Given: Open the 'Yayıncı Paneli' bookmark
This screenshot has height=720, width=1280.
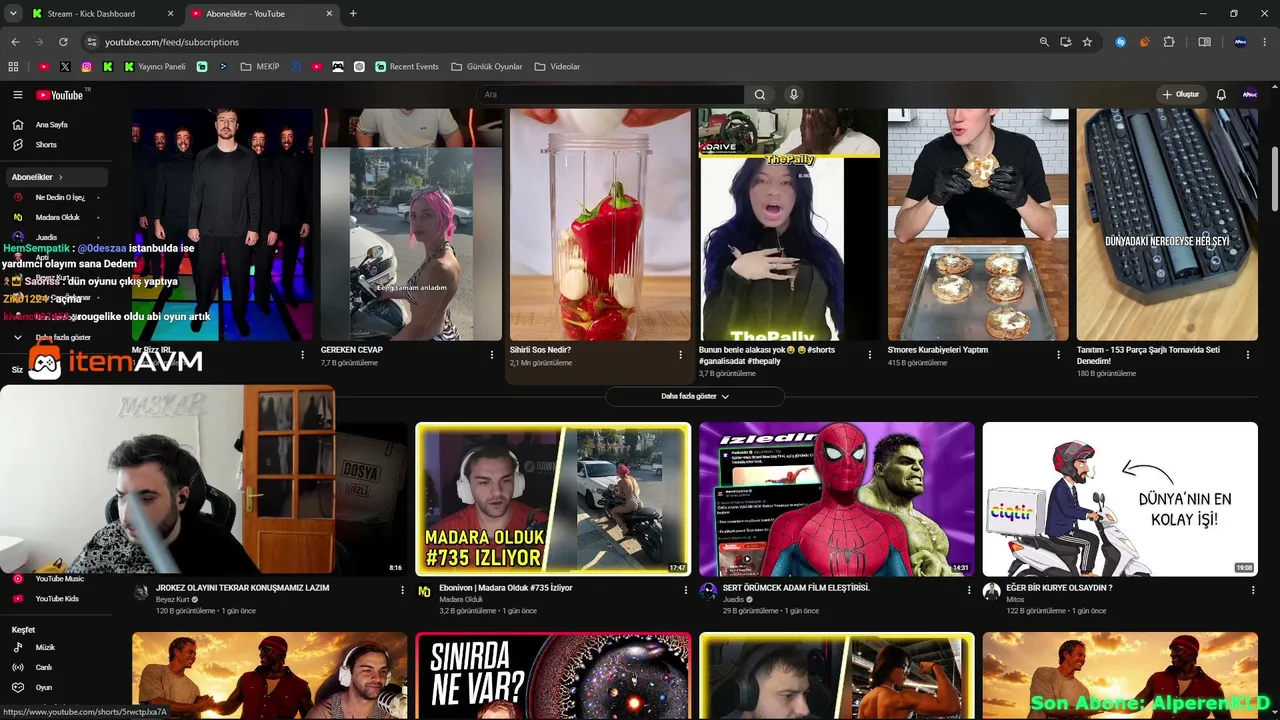Looking at the screenshot, I should click(x=155, y=67).
